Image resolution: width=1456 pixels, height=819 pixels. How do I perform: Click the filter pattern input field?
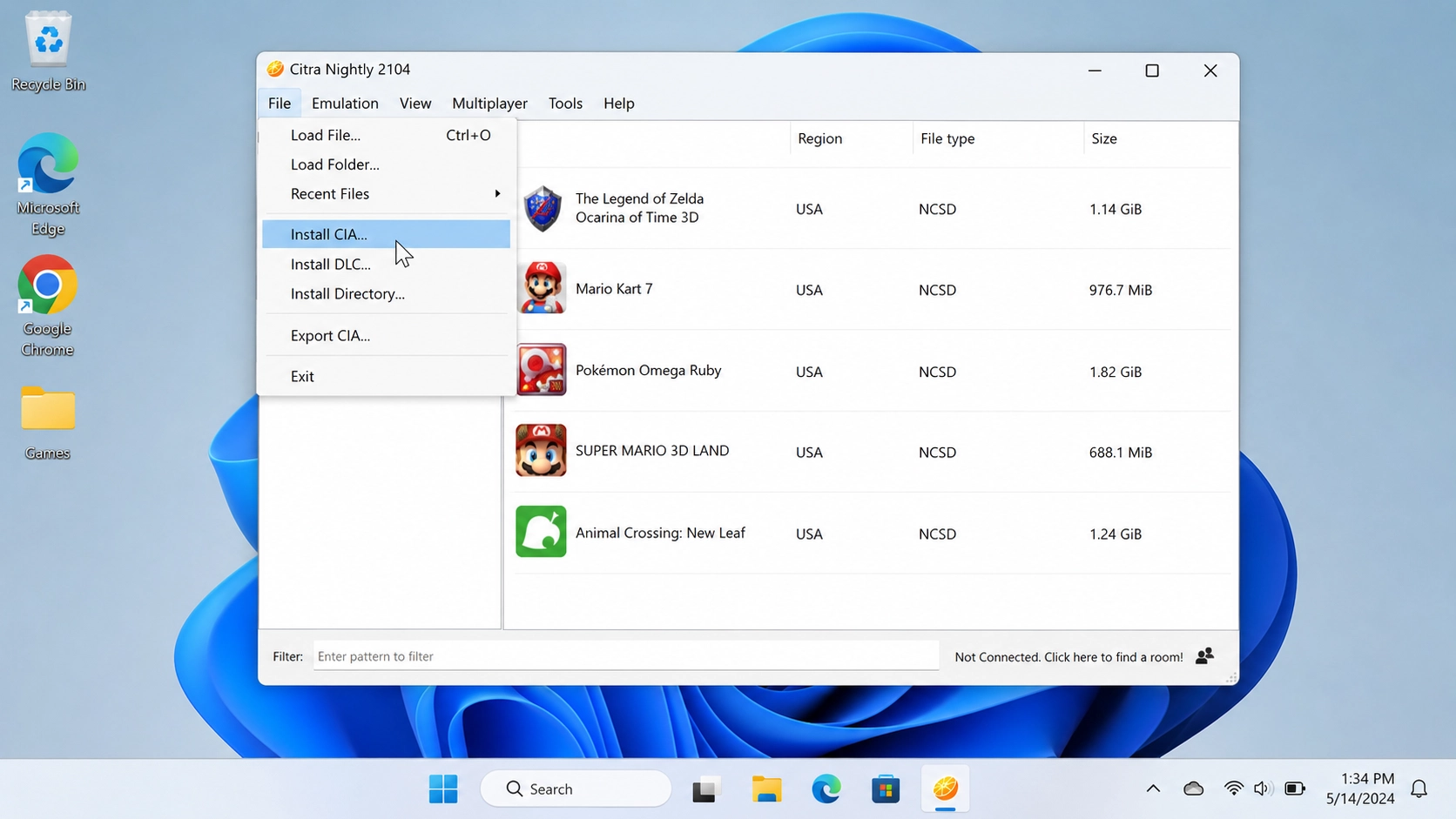pos(626,656)
